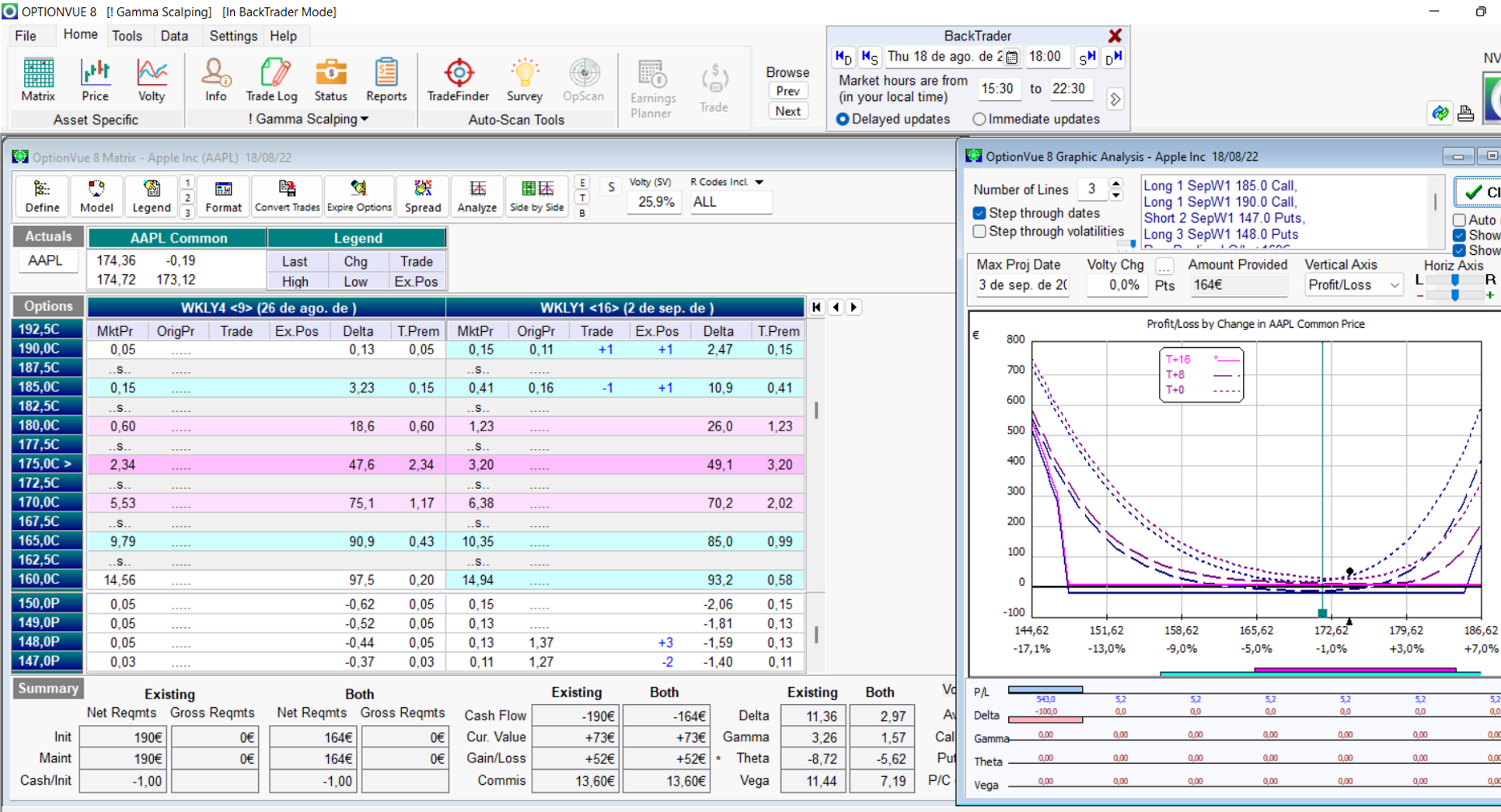Step BackTrader back one day
The height and width of the screenshot is (812, 1501).
843,57
